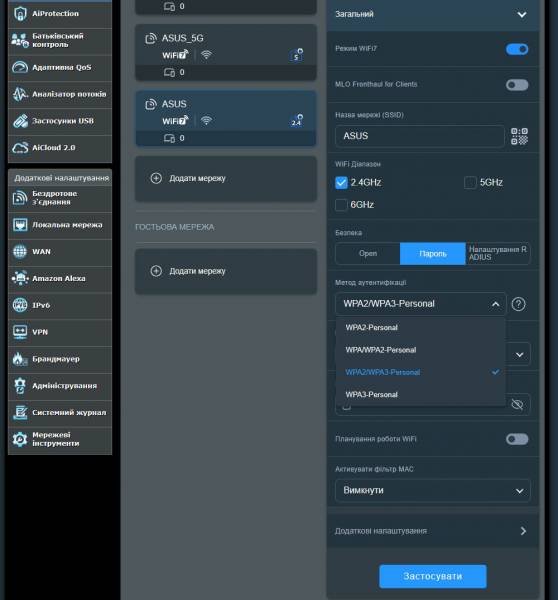The width and height of the screenshot is (558, 600).
Task: Select WPA/WPA2-Personal from the list
Action: [x=421, y=350]
